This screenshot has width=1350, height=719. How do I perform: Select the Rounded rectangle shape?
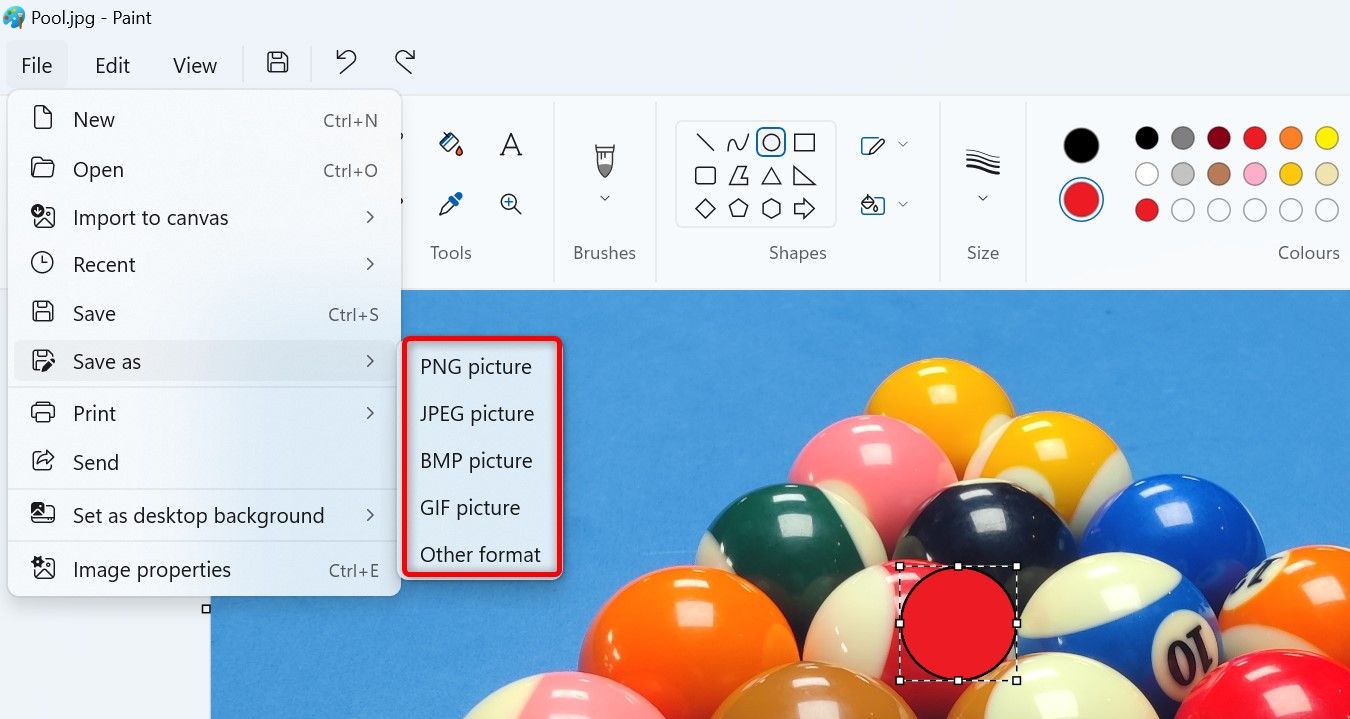pos(705,176)
